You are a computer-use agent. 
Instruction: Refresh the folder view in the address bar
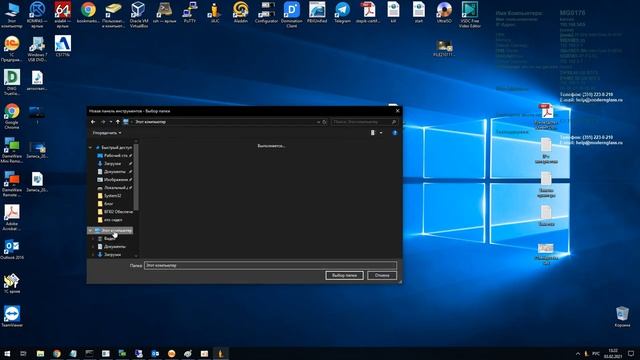pyautogui.click(x=324, y=122)
